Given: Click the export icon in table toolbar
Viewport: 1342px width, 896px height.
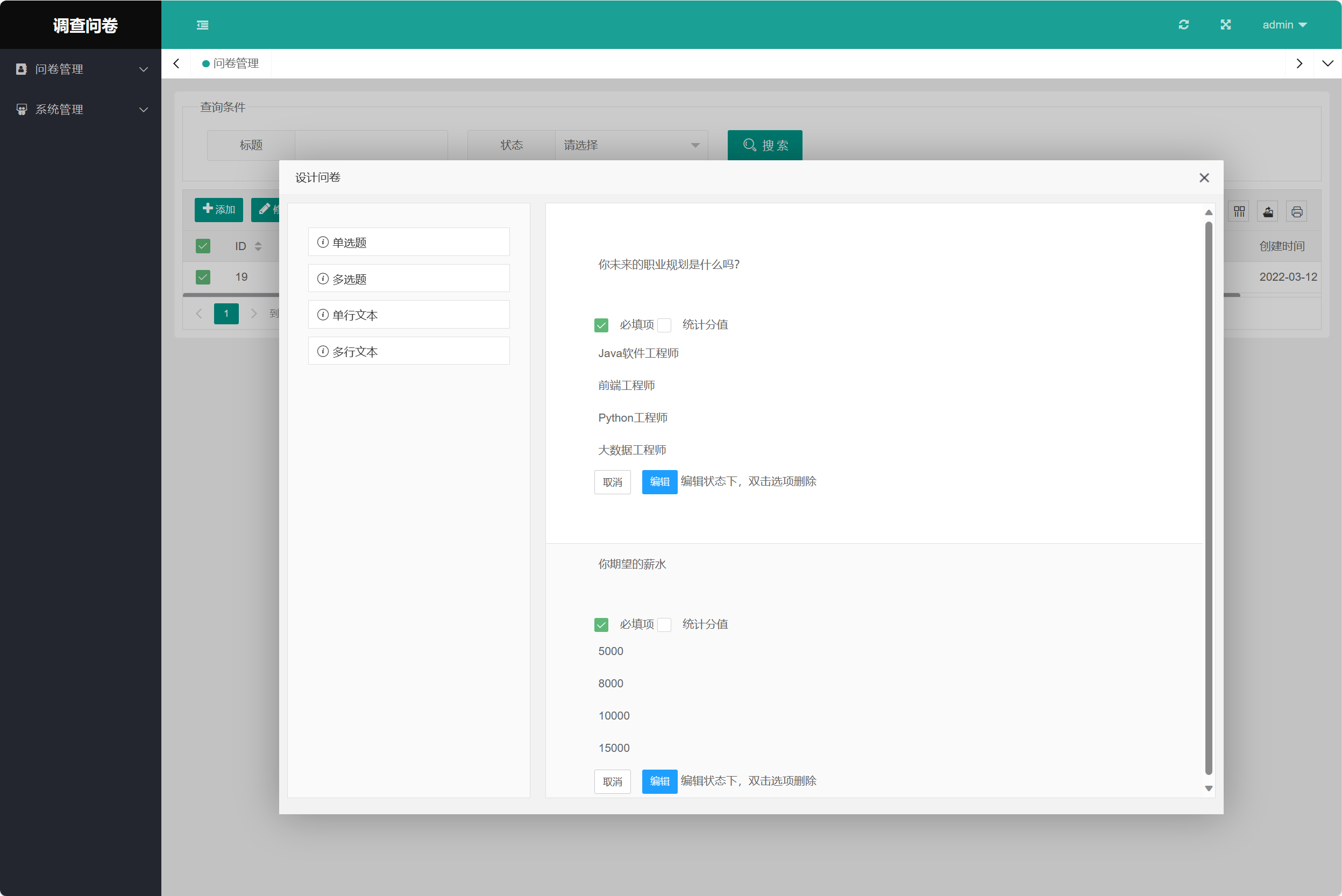Looking at the screenshot, I should (x=1268, y=212).
